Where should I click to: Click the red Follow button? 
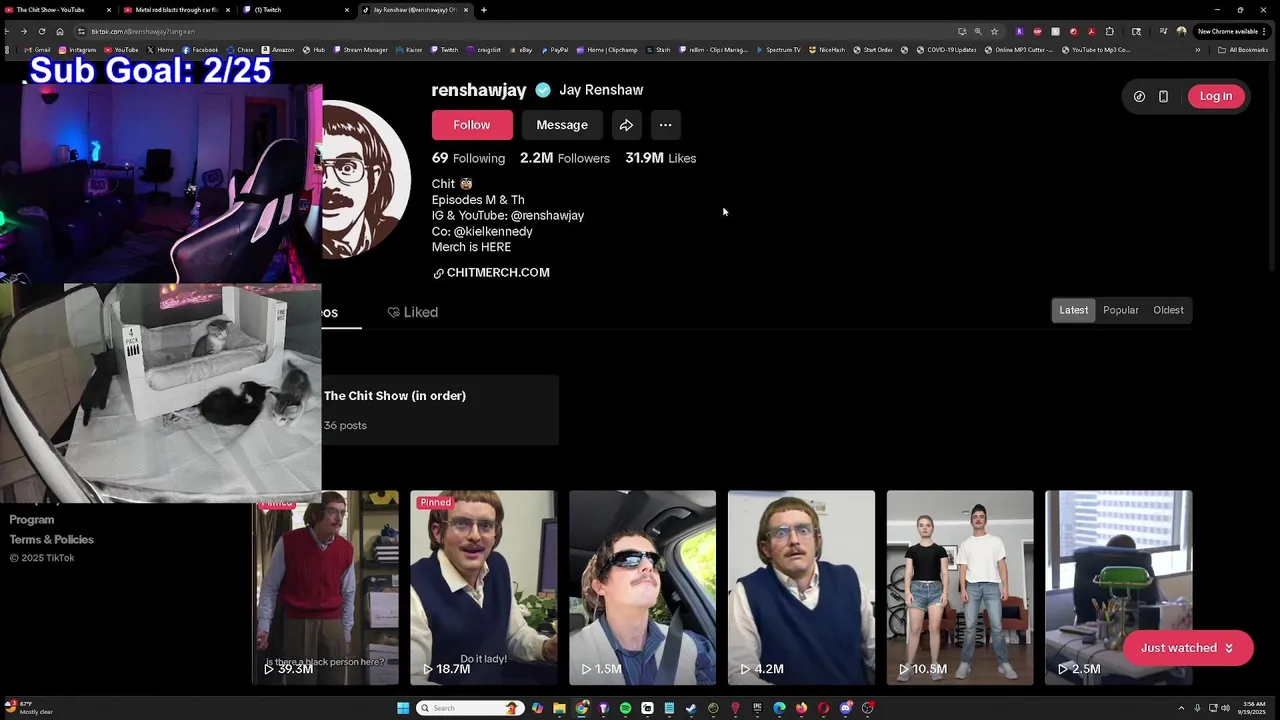[x=472, y=125]
